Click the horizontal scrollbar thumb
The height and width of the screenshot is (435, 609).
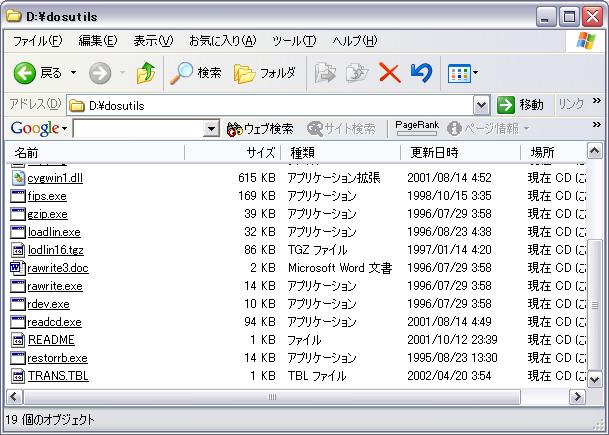pos(270,398)
